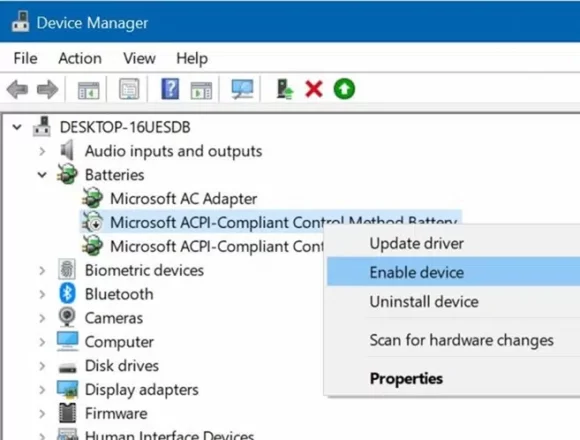Expand the Disk drives category
The width and height of the screenshot is (580, 440).
[x=42, y=366]
